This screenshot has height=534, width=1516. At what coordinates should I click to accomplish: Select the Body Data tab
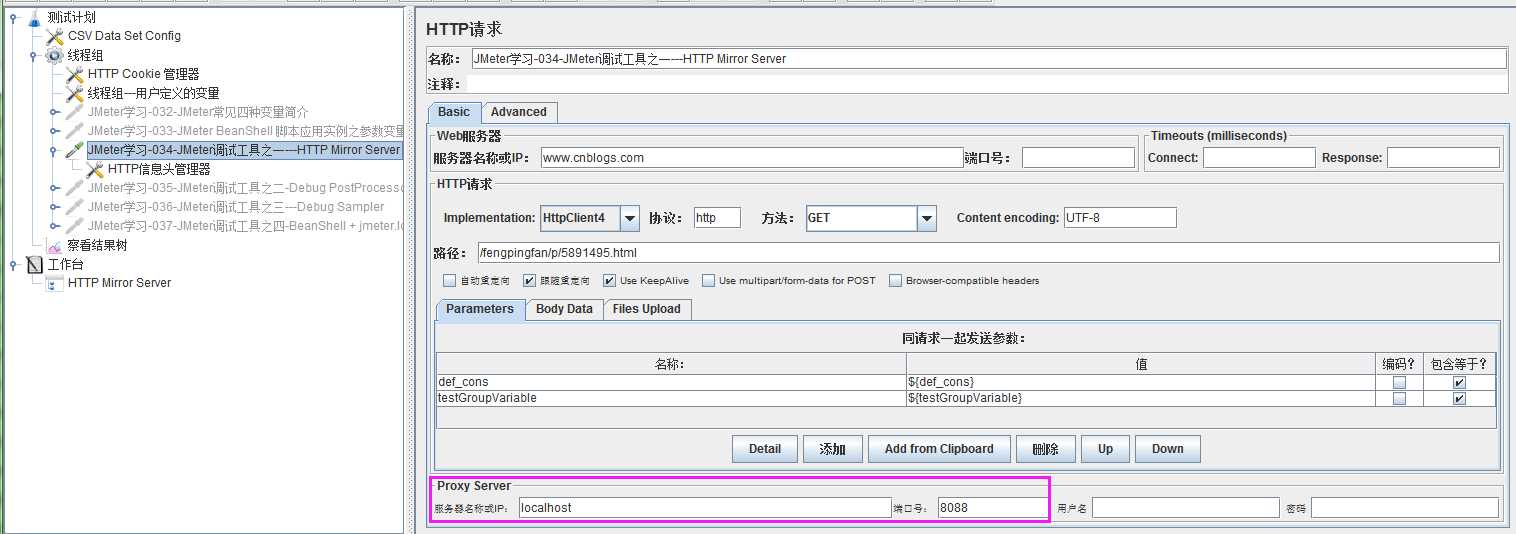(564, 309)
